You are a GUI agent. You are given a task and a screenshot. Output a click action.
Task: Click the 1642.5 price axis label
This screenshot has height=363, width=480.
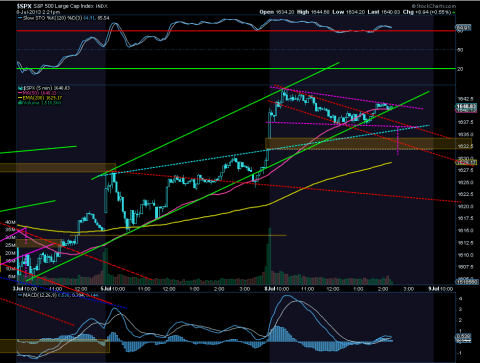465,99
